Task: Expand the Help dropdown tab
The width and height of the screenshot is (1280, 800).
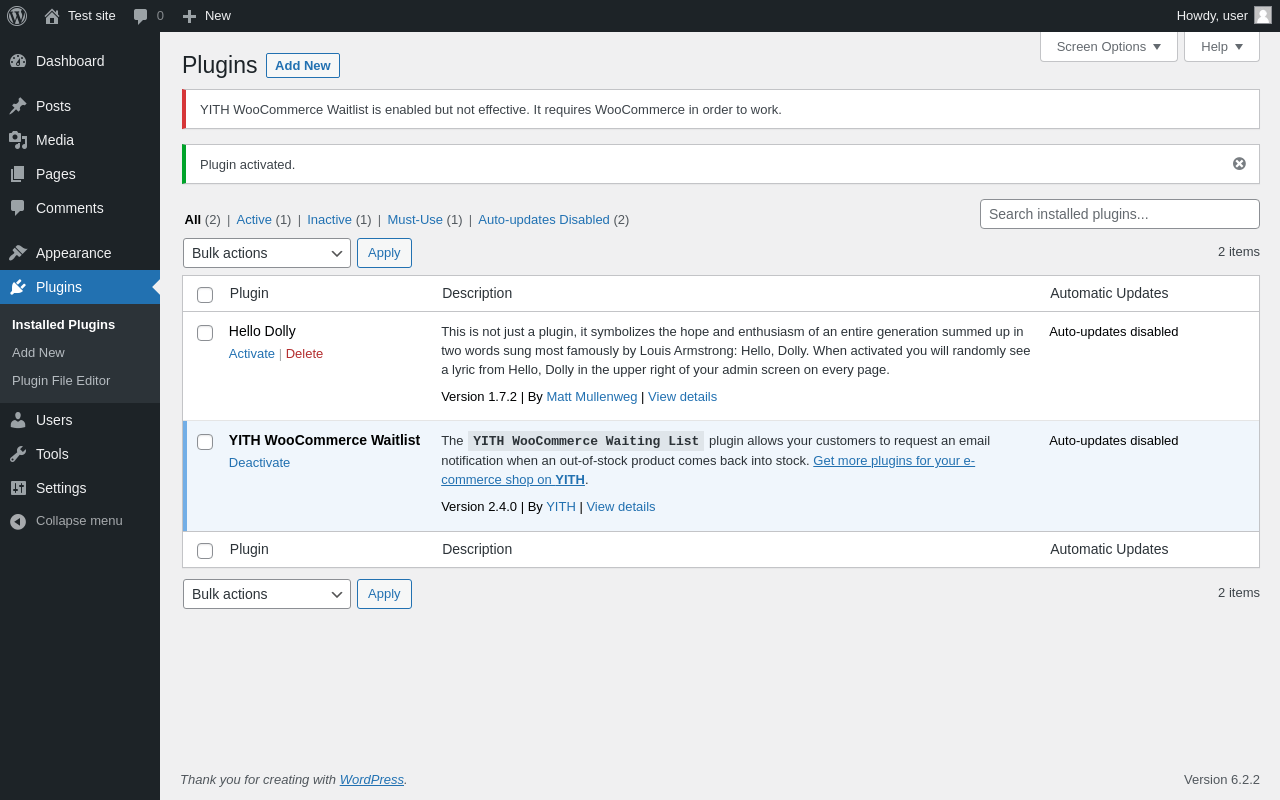Action: pyautogui.click(x=1221, y=46)
